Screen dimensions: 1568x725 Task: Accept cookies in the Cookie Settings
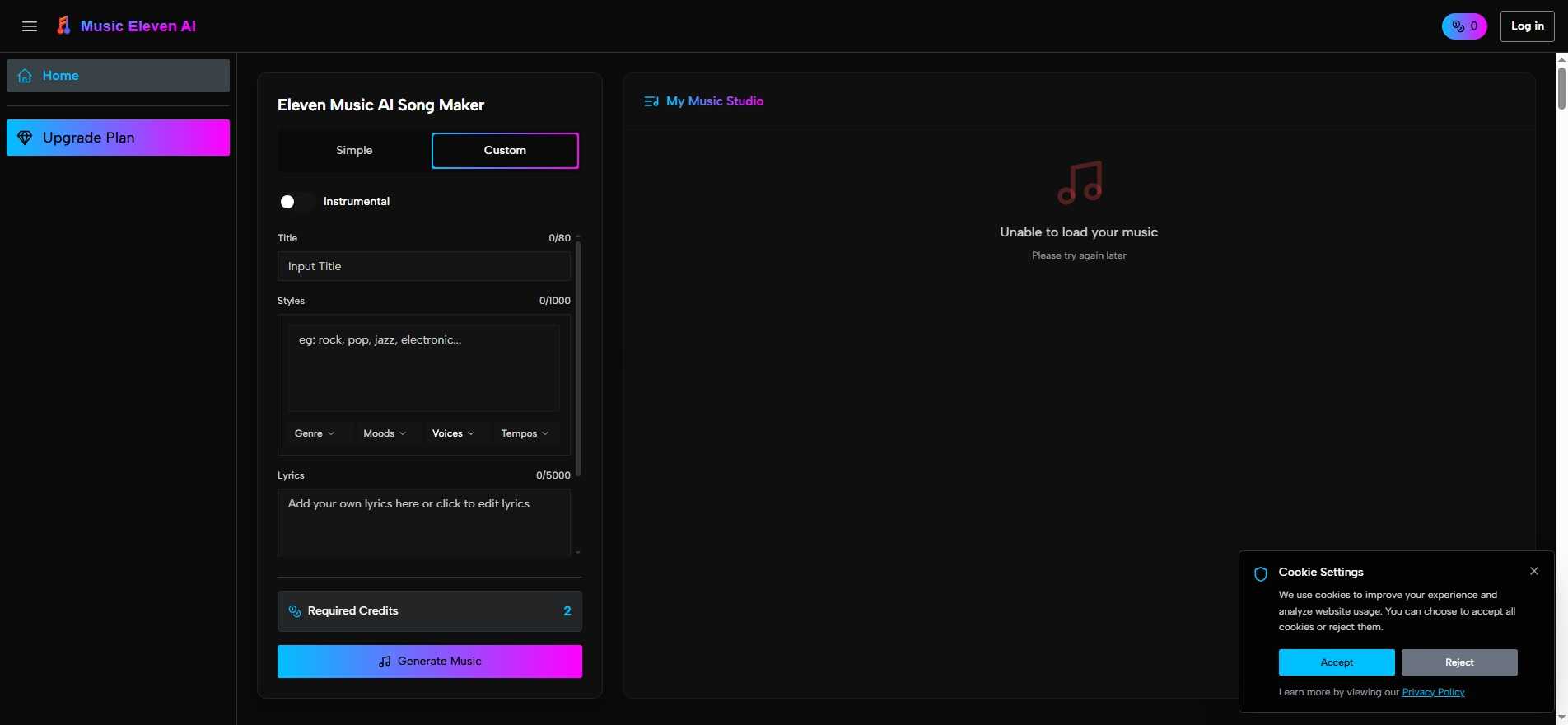[1336, 662]
